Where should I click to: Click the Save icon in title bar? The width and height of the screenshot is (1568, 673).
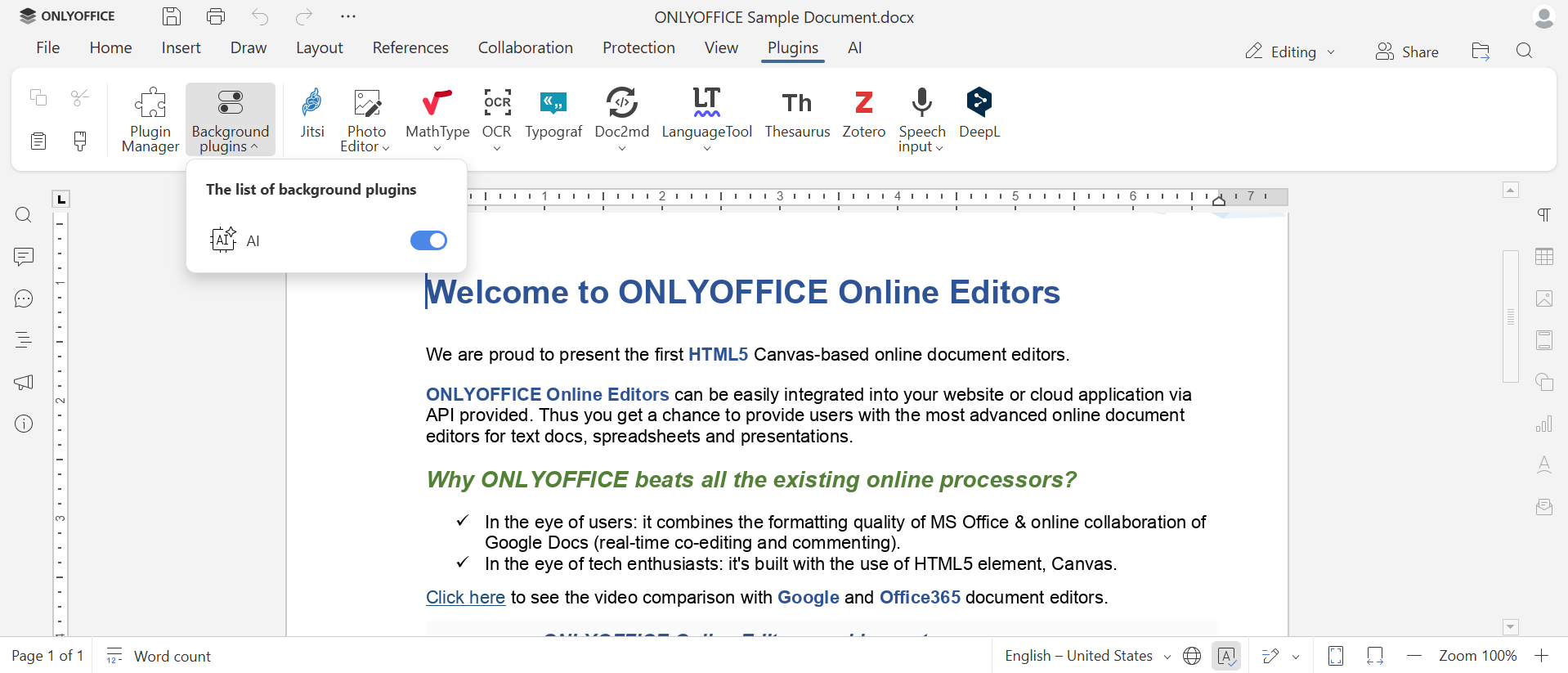[x=172, y=16]
